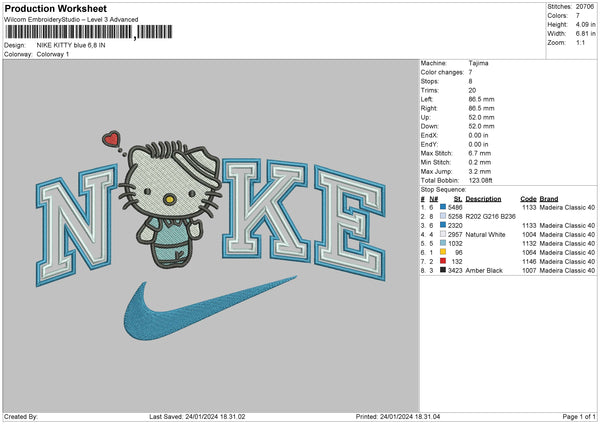
Task: Click the Min Stitch value 0.2 mm
Action: [479, 162]
